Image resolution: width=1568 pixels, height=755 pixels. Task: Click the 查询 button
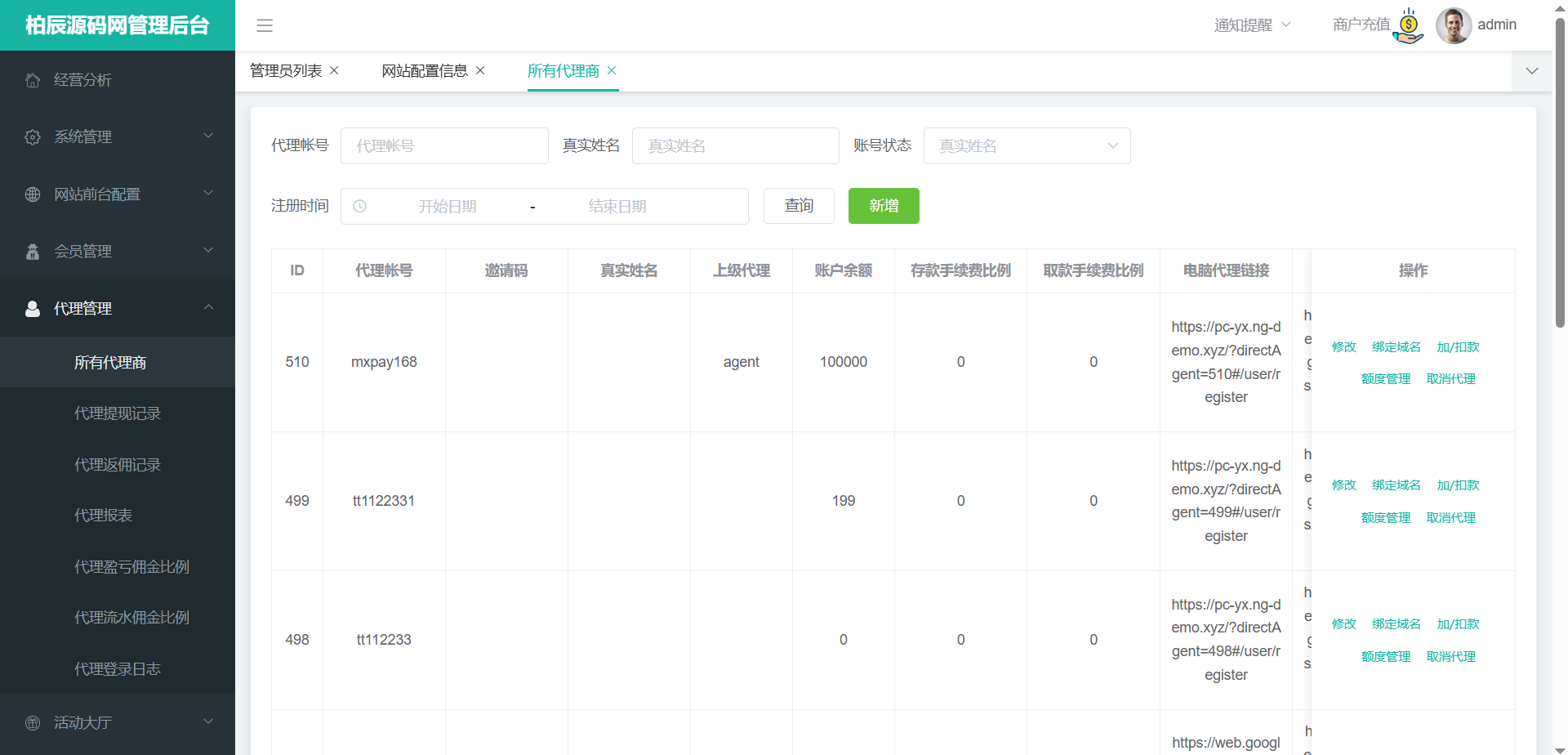click(x=799, y=206)
